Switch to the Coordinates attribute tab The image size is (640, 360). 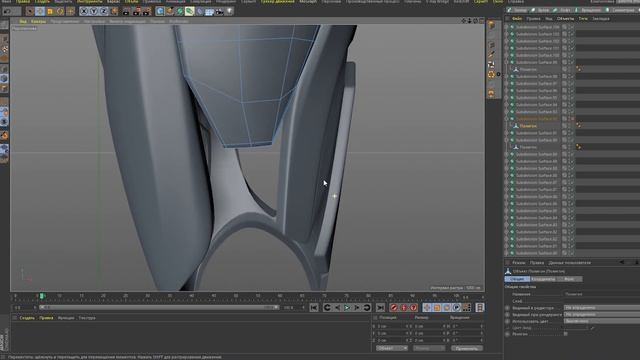pyautogui.click(x=543, y=279)
